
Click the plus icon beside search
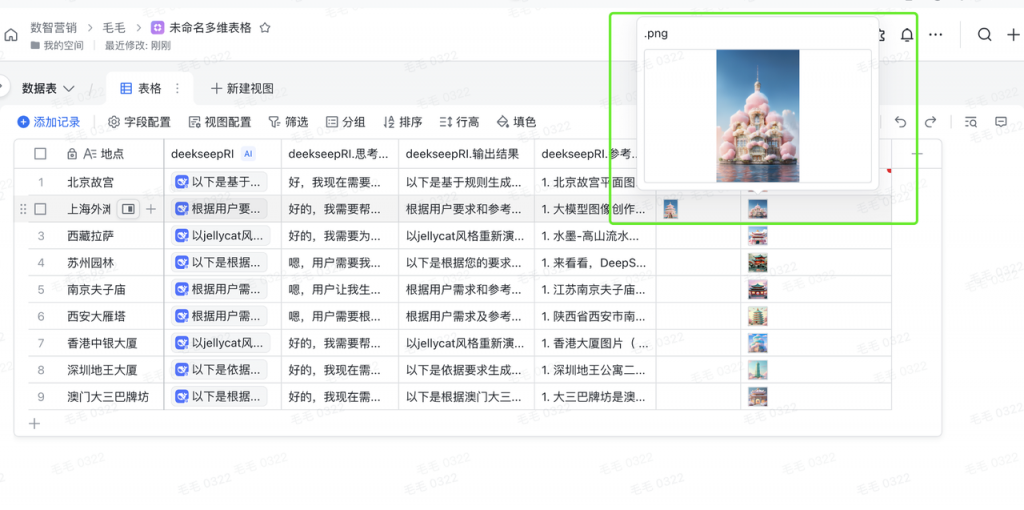click(x=1014, y=35)
